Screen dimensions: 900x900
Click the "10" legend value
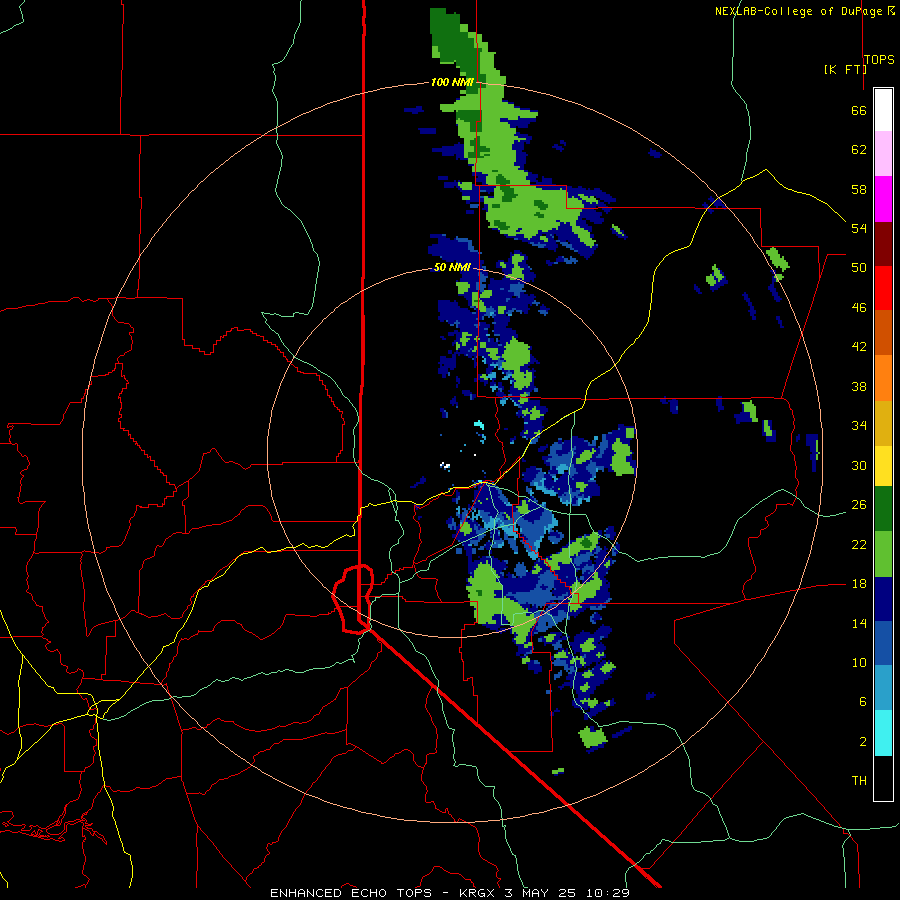(x=859, y=662)
